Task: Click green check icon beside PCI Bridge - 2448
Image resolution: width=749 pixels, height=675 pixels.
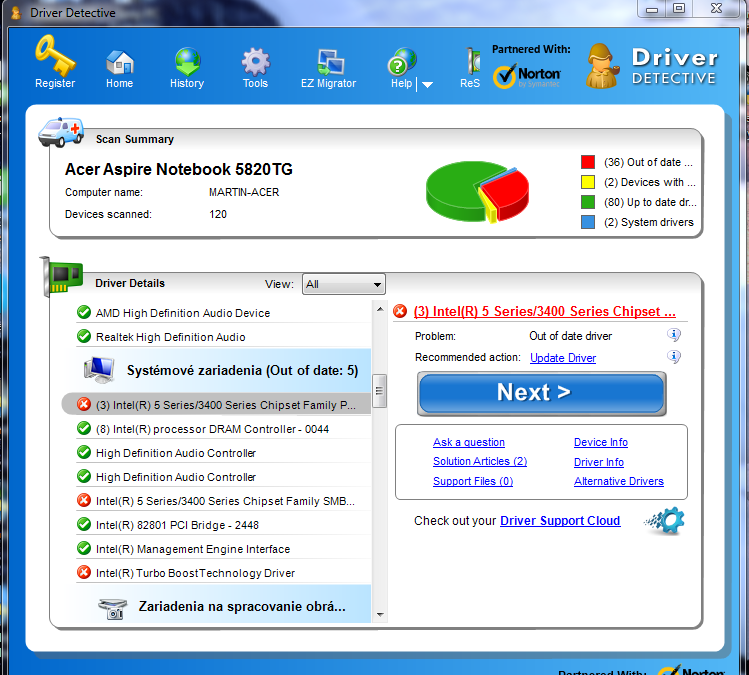Action: pyautogui.click(x=84, y=524)
